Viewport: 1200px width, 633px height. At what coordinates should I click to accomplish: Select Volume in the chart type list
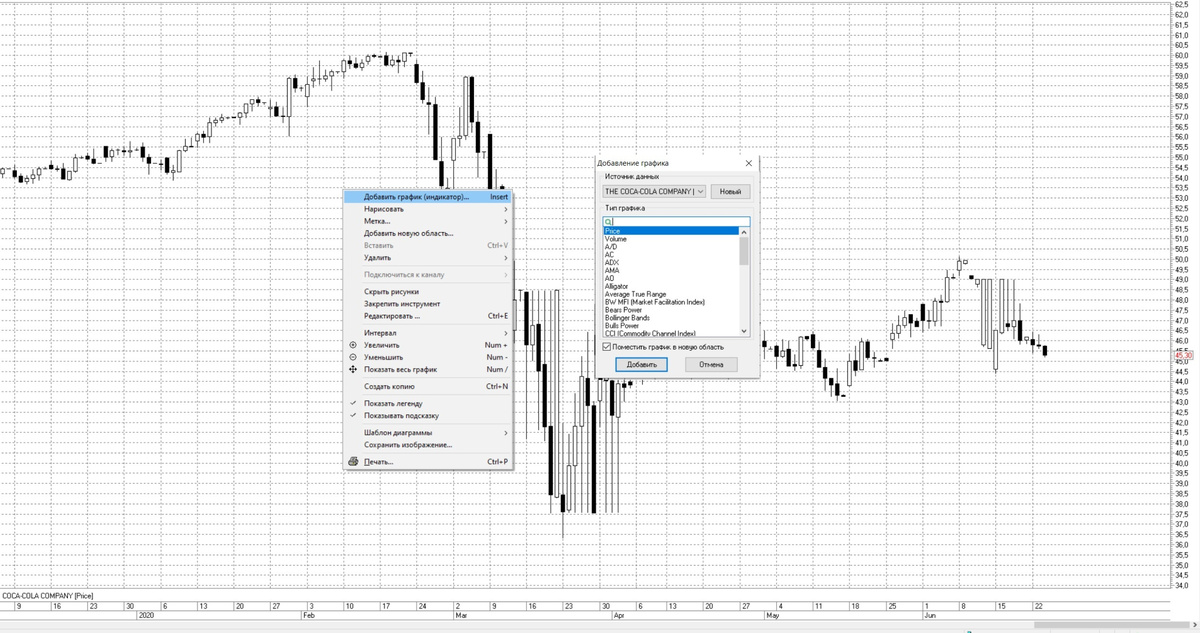pyautogui.click(x=671, y=239)
